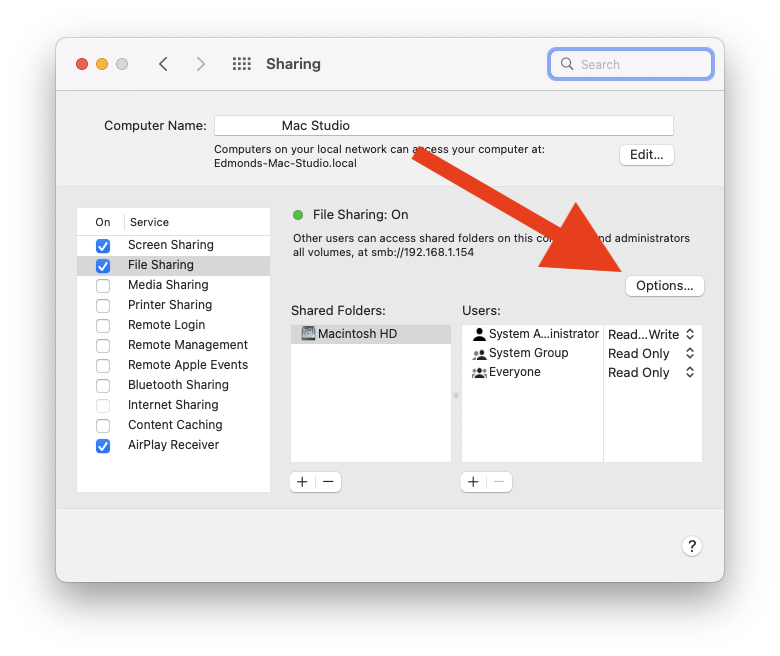780x656 pixels.
Task: Select File Sharing service row
Action: [174, 265]
